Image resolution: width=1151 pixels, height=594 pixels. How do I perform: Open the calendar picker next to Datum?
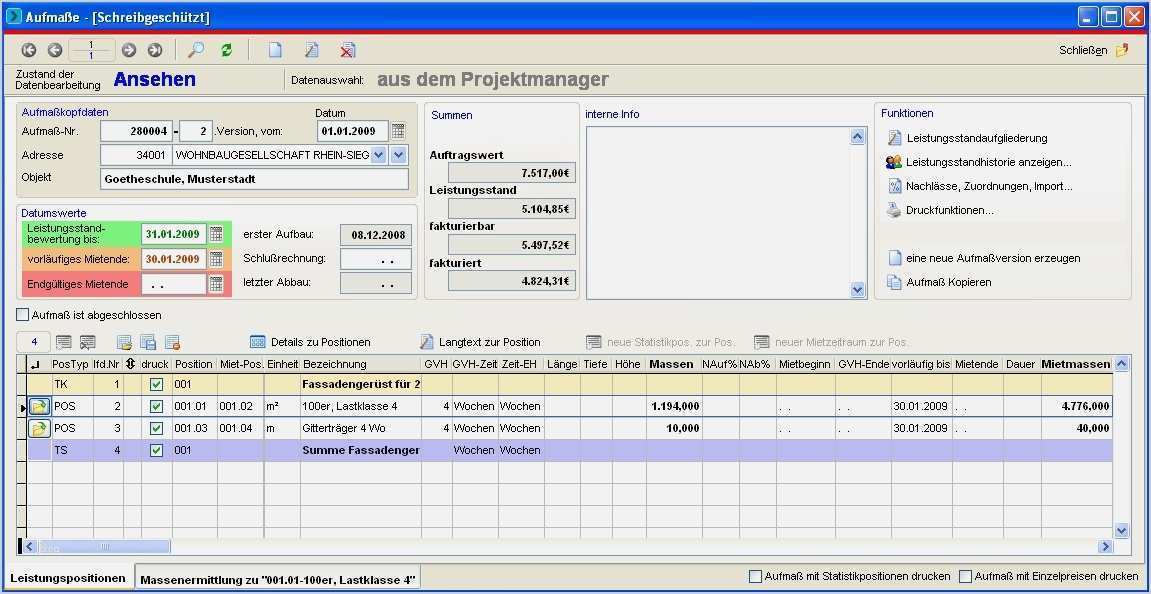397,130
